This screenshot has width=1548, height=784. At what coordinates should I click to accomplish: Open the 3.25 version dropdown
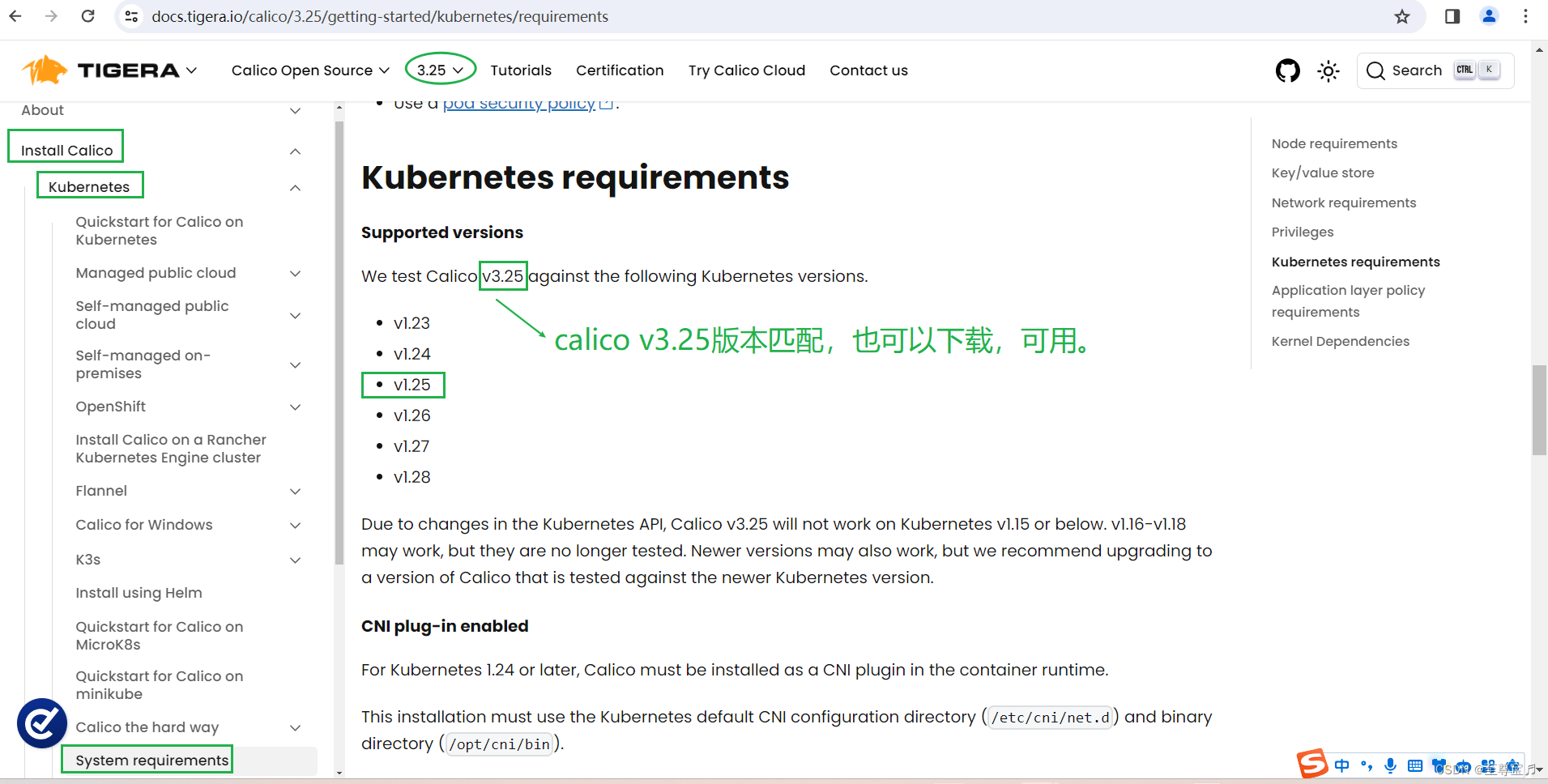click(x=440, y=70)
